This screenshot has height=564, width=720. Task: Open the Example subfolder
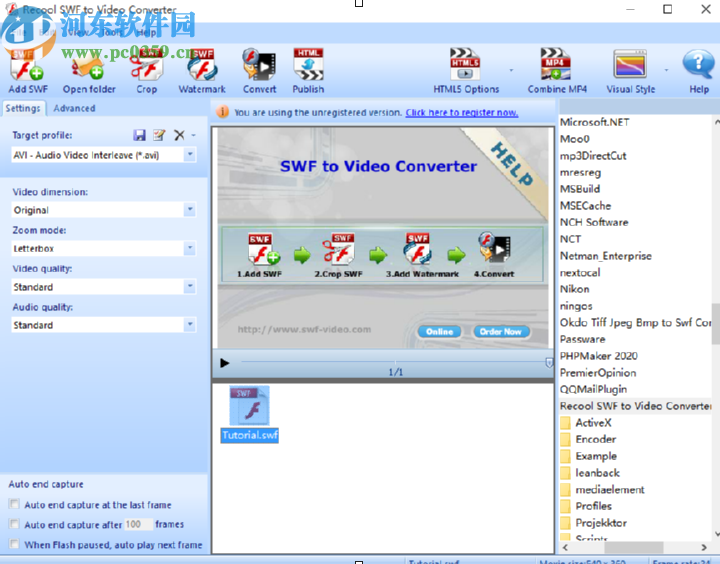pos(589,456)
